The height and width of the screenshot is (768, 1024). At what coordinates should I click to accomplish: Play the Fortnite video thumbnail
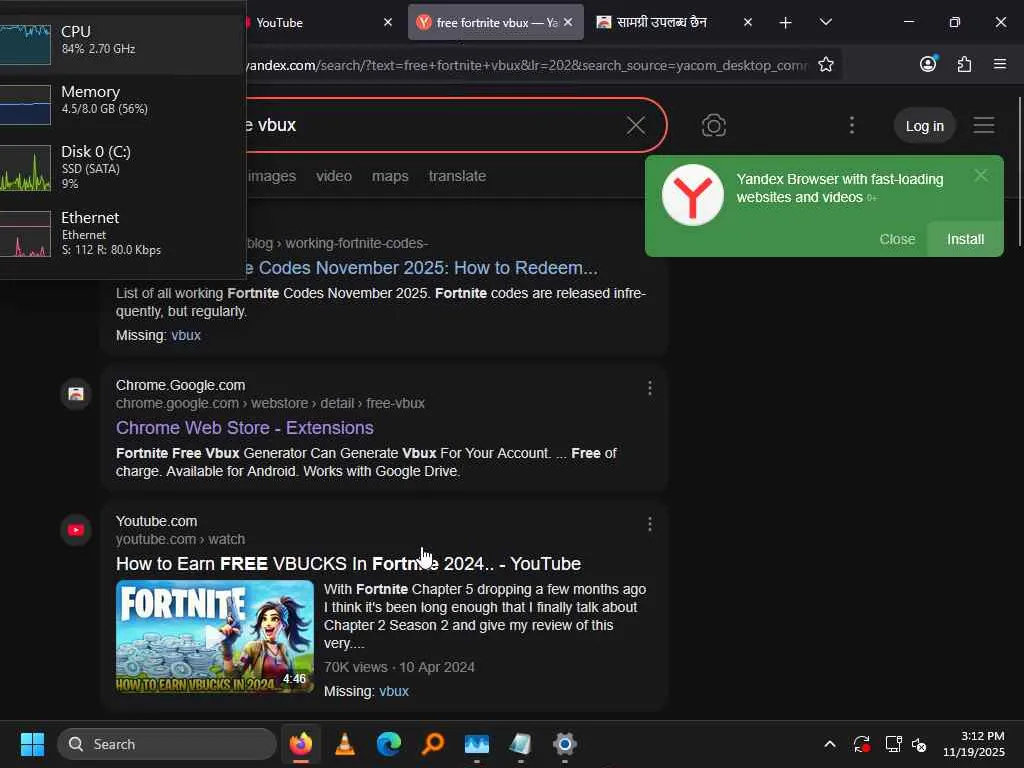(x=214, y=636)
